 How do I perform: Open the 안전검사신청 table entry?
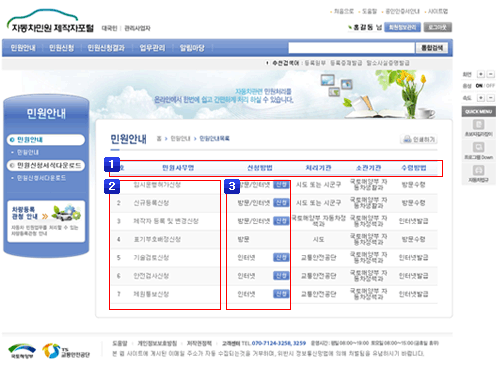tap(151, 276)
